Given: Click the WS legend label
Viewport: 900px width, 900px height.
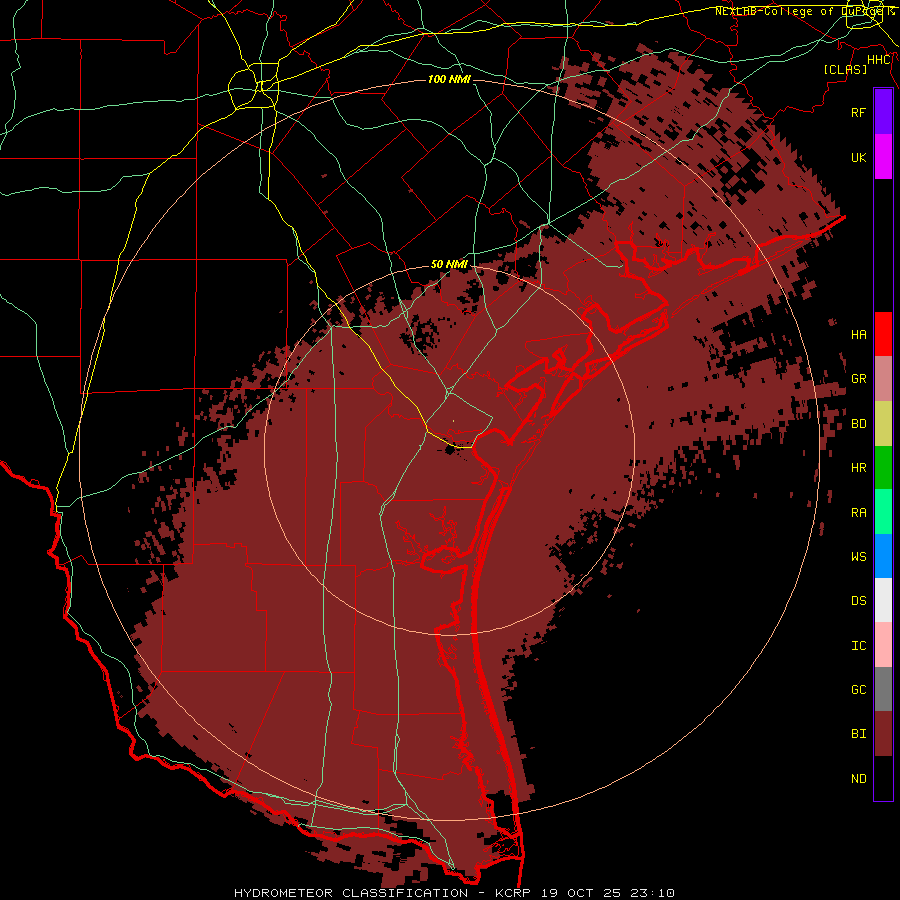Looking at the screenshot, I should click(859, 556).
